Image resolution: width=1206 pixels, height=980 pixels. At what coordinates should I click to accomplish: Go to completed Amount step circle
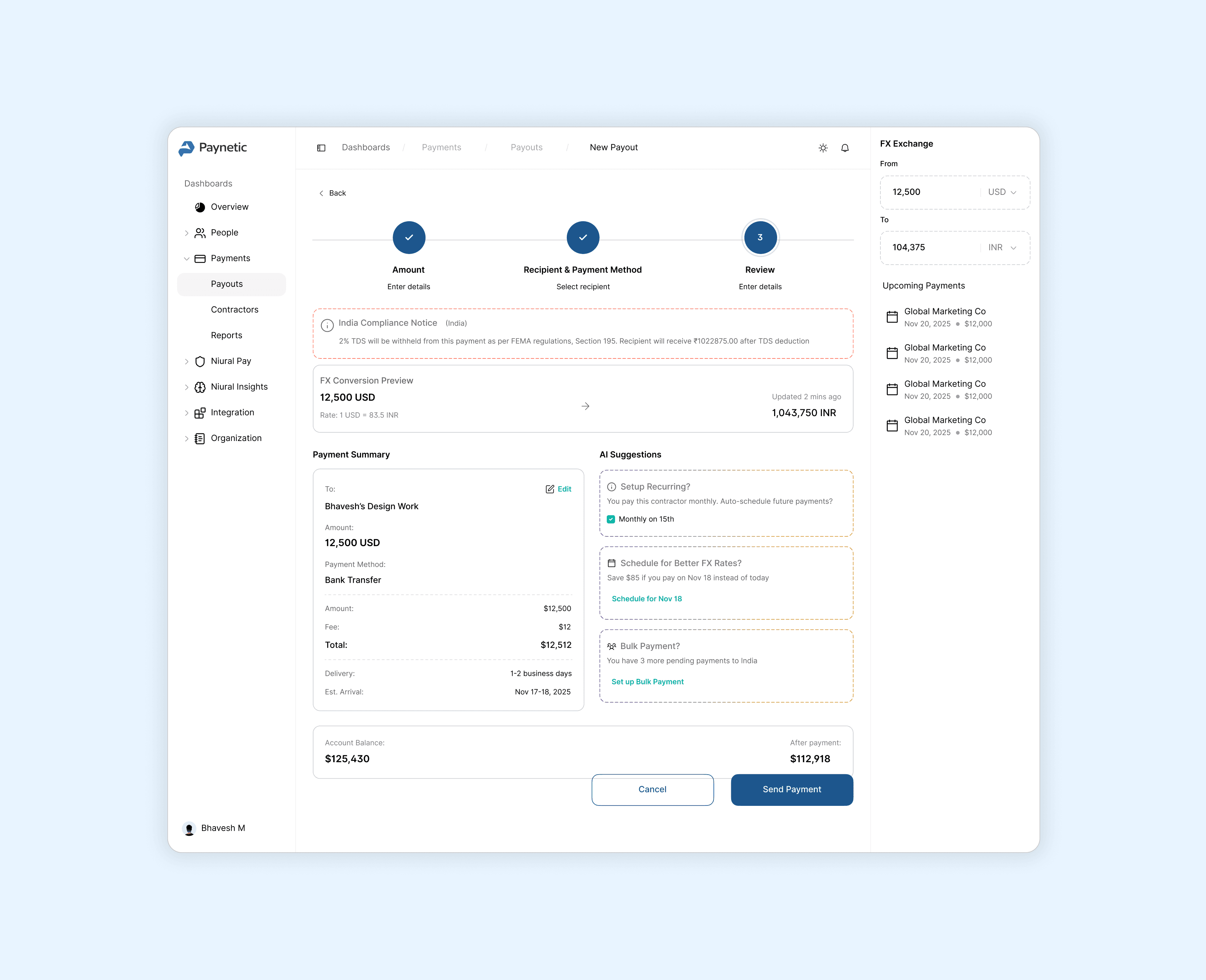pos(409,238)
